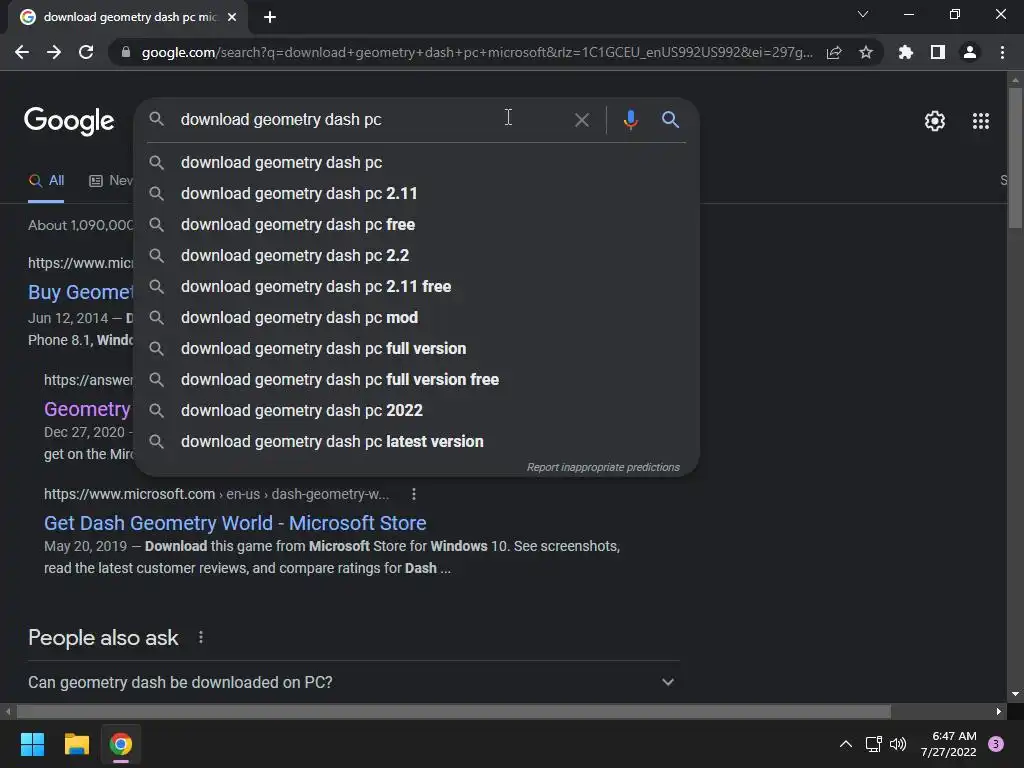
Task: Open the taskbar clock and date
Action: (x=949, y=744)
